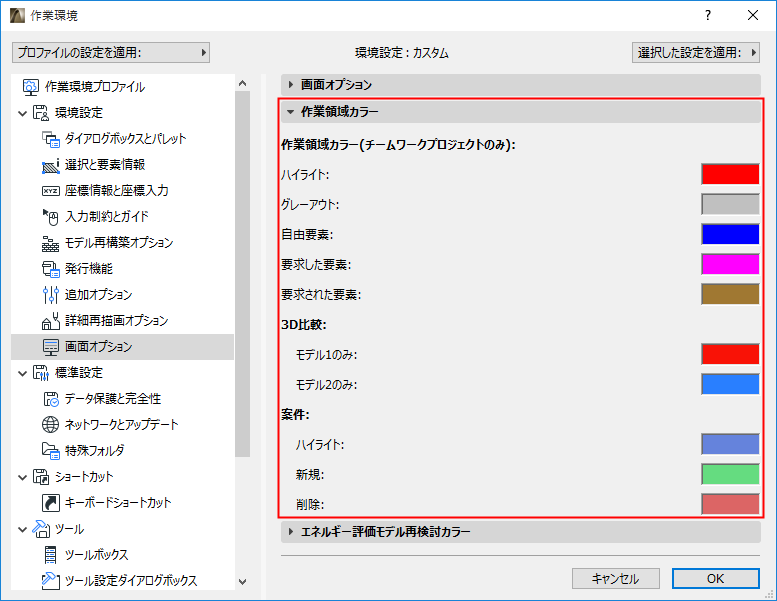This screenshot has width=777, height=601.
Task: Expand the エネルギー評価モデル再検討カラー panel
Action: pyautogui.click(x=520, y=532)
